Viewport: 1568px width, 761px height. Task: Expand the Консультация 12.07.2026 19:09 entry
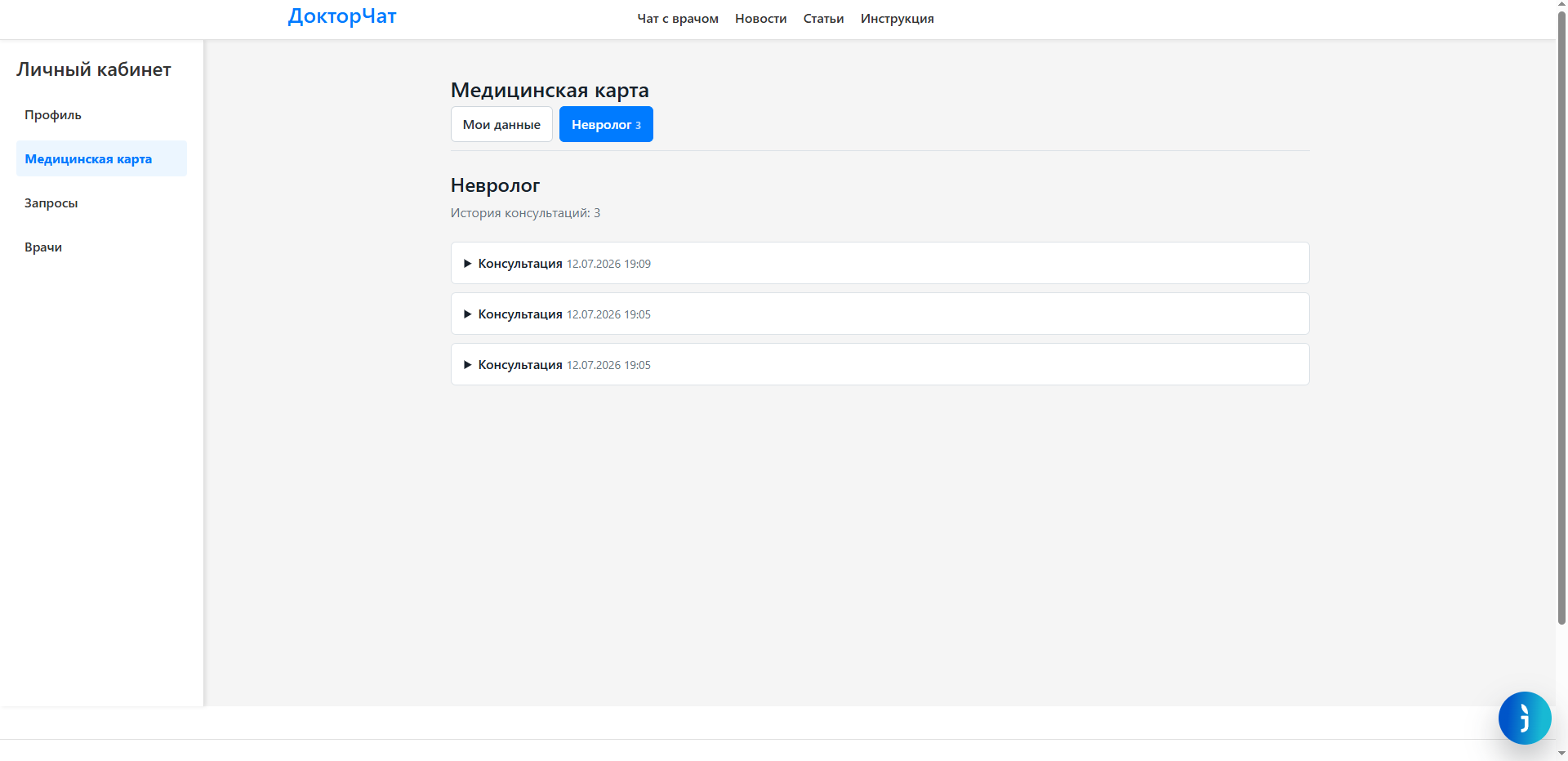[x=880, y=263]
